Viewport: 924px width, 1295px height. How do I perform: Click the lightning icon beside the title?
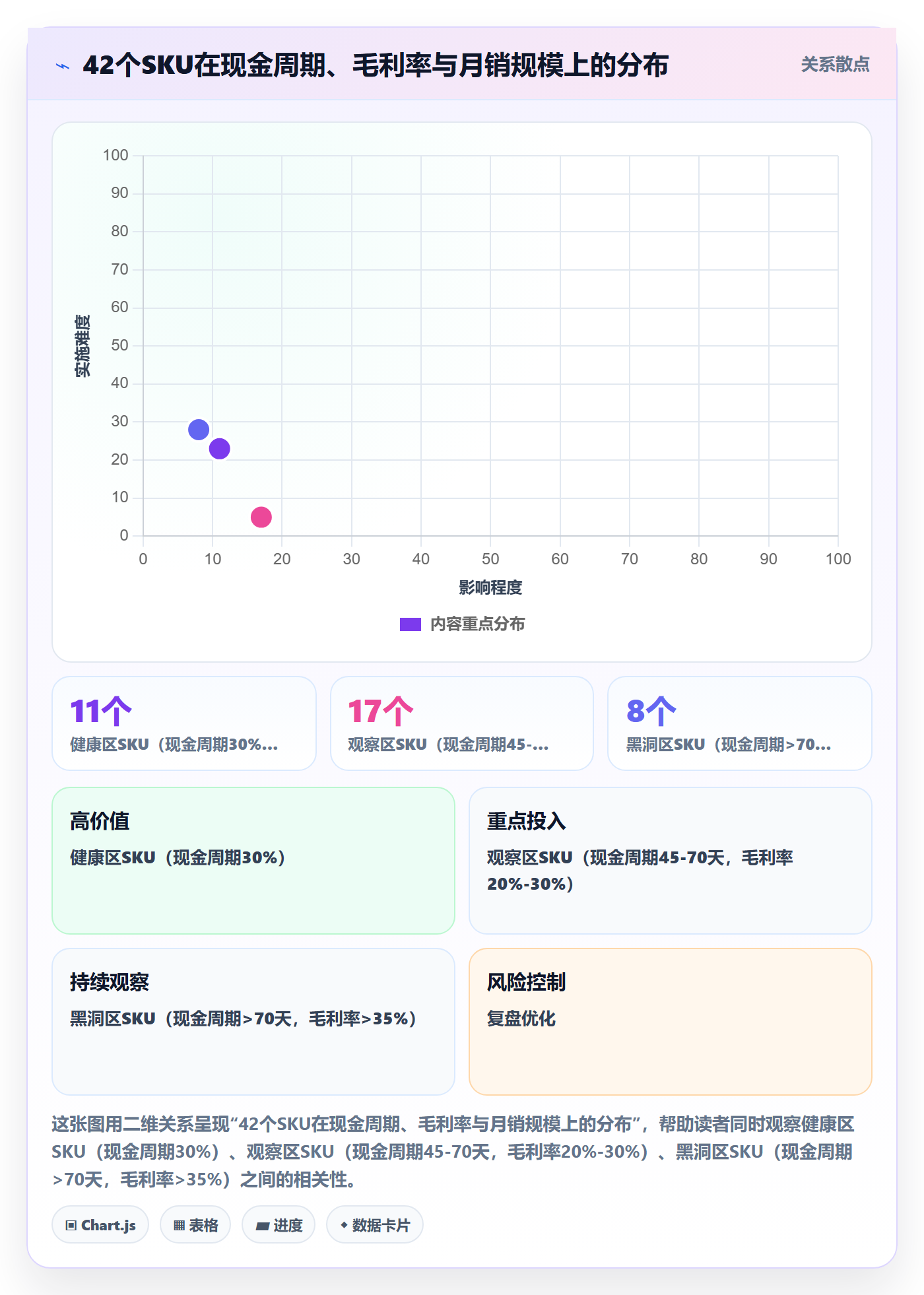[x=63, y=66]
